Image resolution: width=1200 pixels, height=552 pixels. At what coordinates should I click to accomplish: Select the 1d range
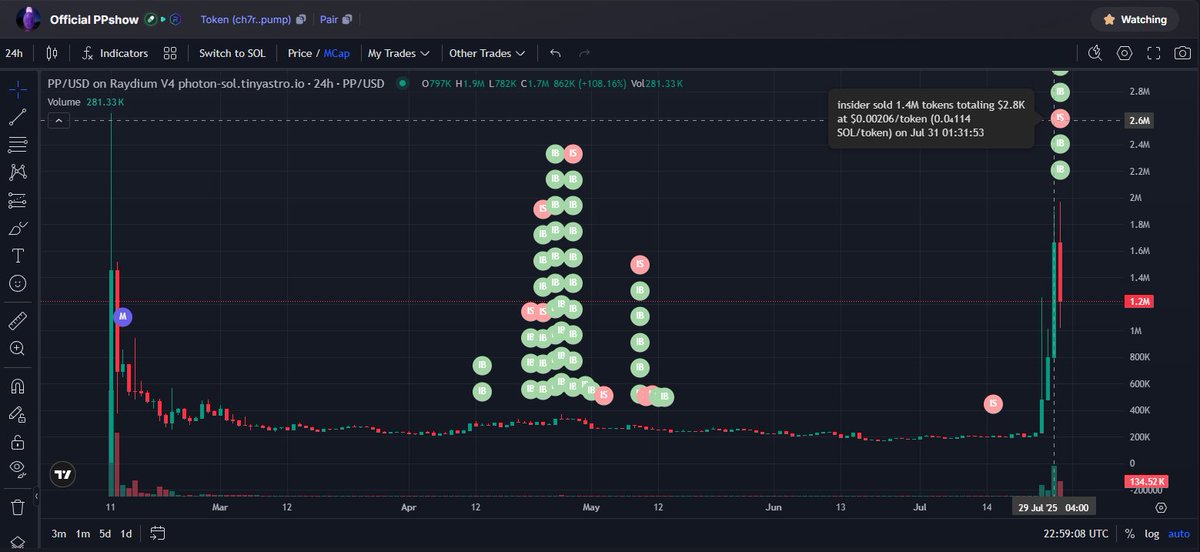(x=126, y=533)
